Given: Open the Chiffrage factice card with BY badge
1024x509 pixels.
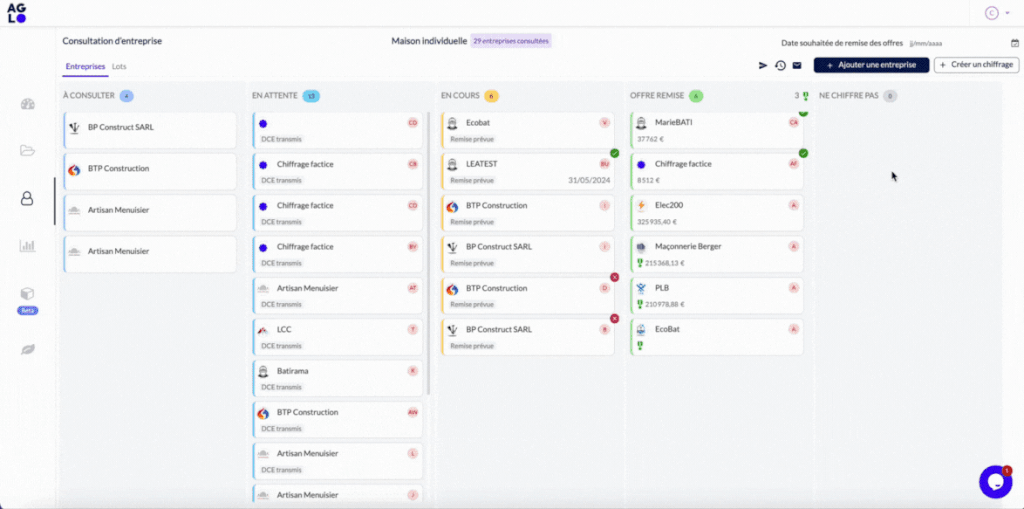Looking at the screenshot, I should 338,254.
